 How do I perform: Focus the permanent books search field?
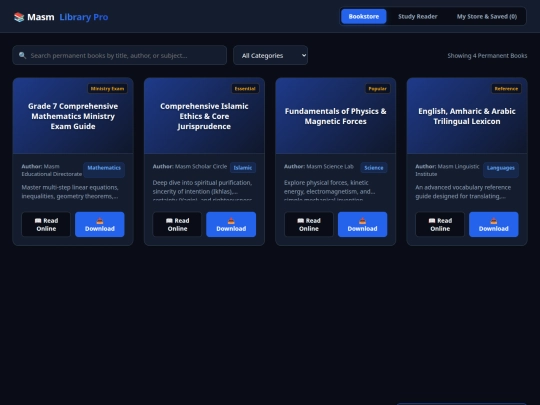pyautogui.click(x=120, y=55)
